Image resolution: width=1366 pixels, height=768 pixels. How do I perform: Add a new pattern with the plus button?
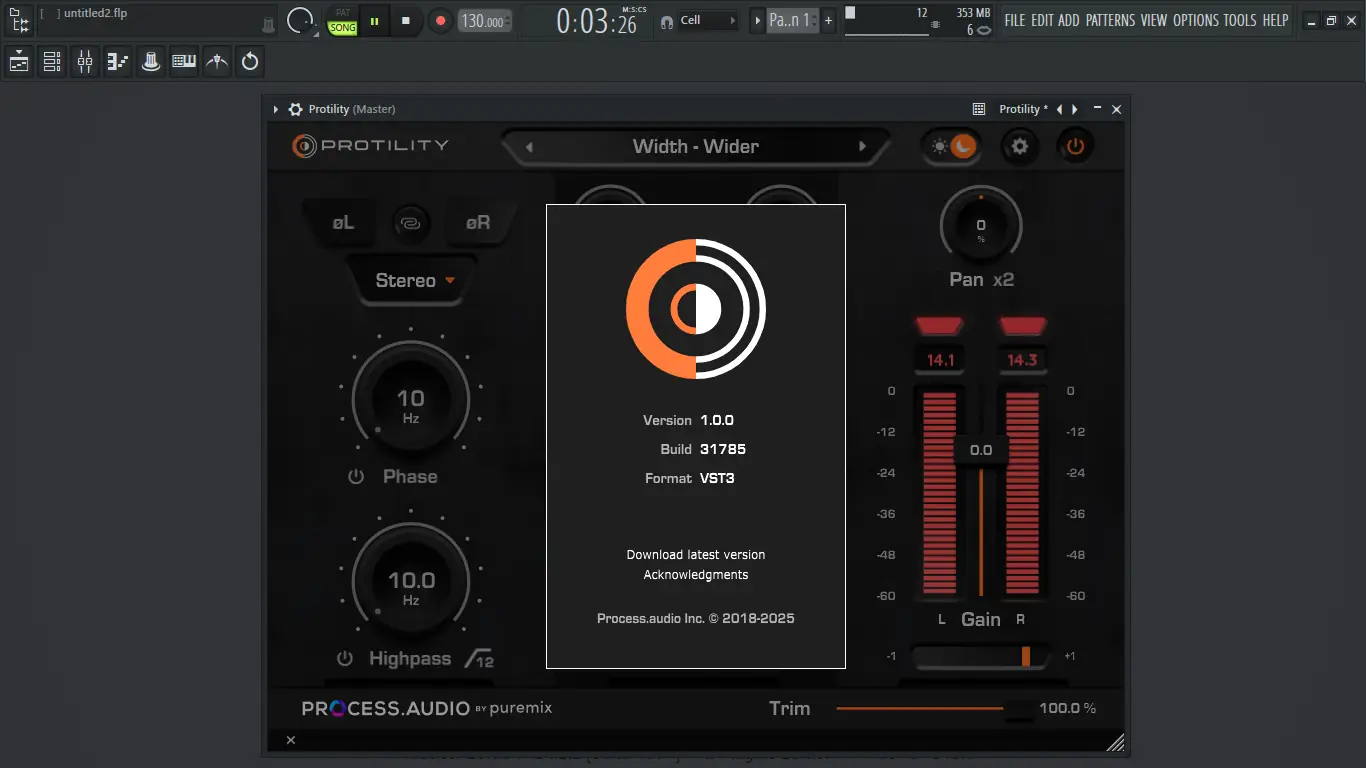[x=828, y=21]
